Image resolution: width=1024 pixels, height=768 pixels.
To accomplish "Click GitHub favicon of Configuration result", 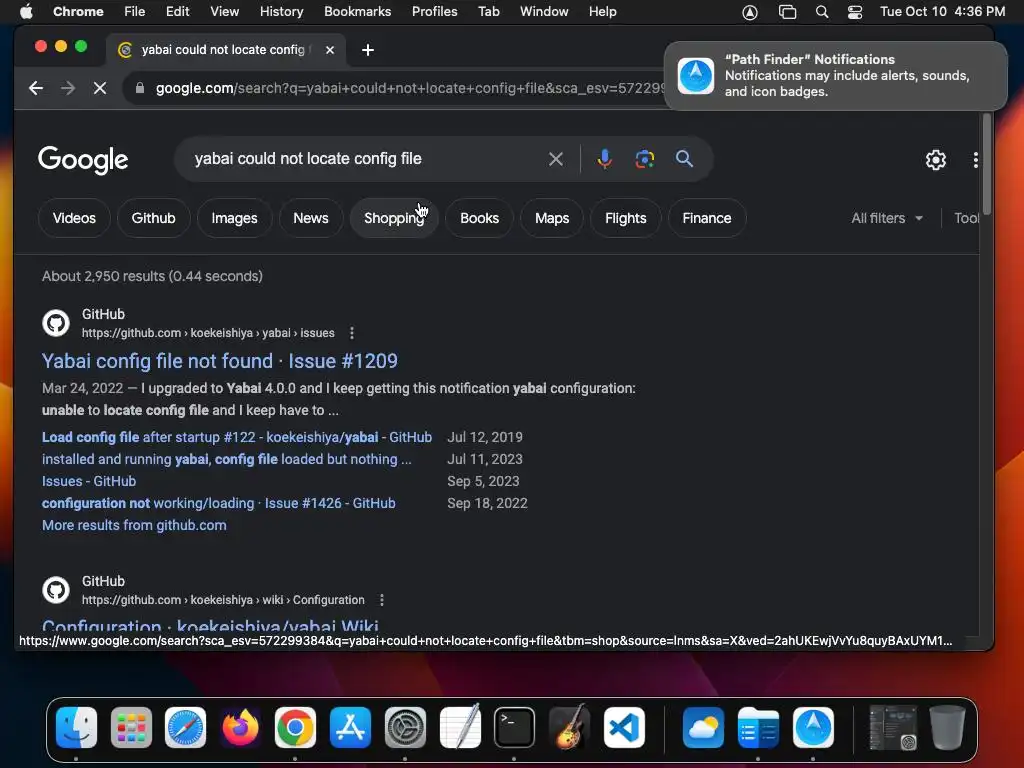I will (x=56, y=590).
